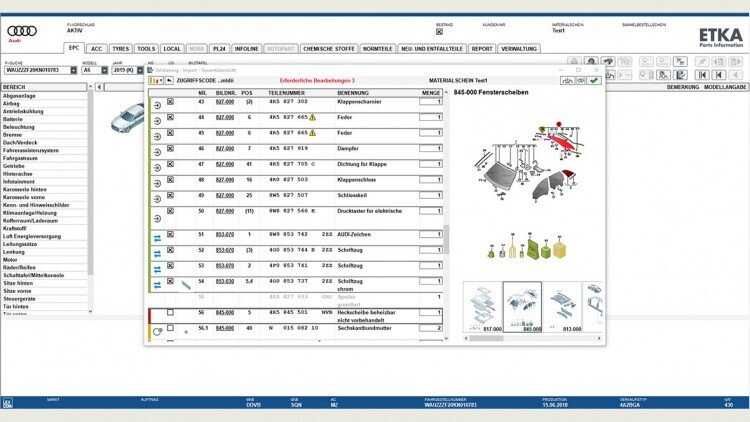This screenshot has height=422, width=750.
Task: Click the arrow icon on row 47 Dichtung für Klappe
Action: coord(157,168)
